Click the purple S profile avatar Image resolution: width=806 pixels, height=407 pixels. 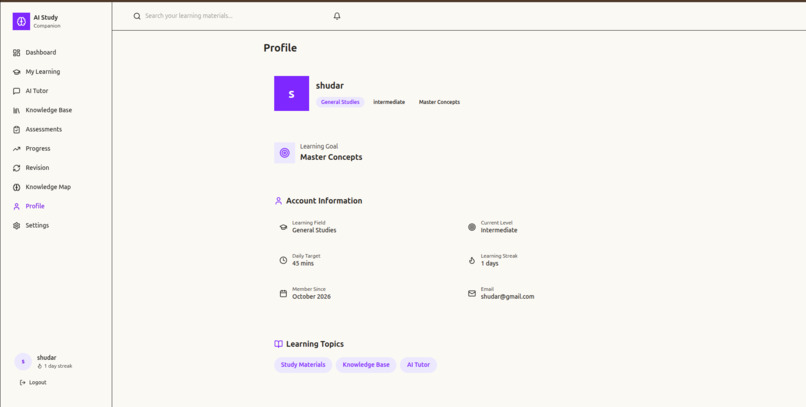click(291, 94)
